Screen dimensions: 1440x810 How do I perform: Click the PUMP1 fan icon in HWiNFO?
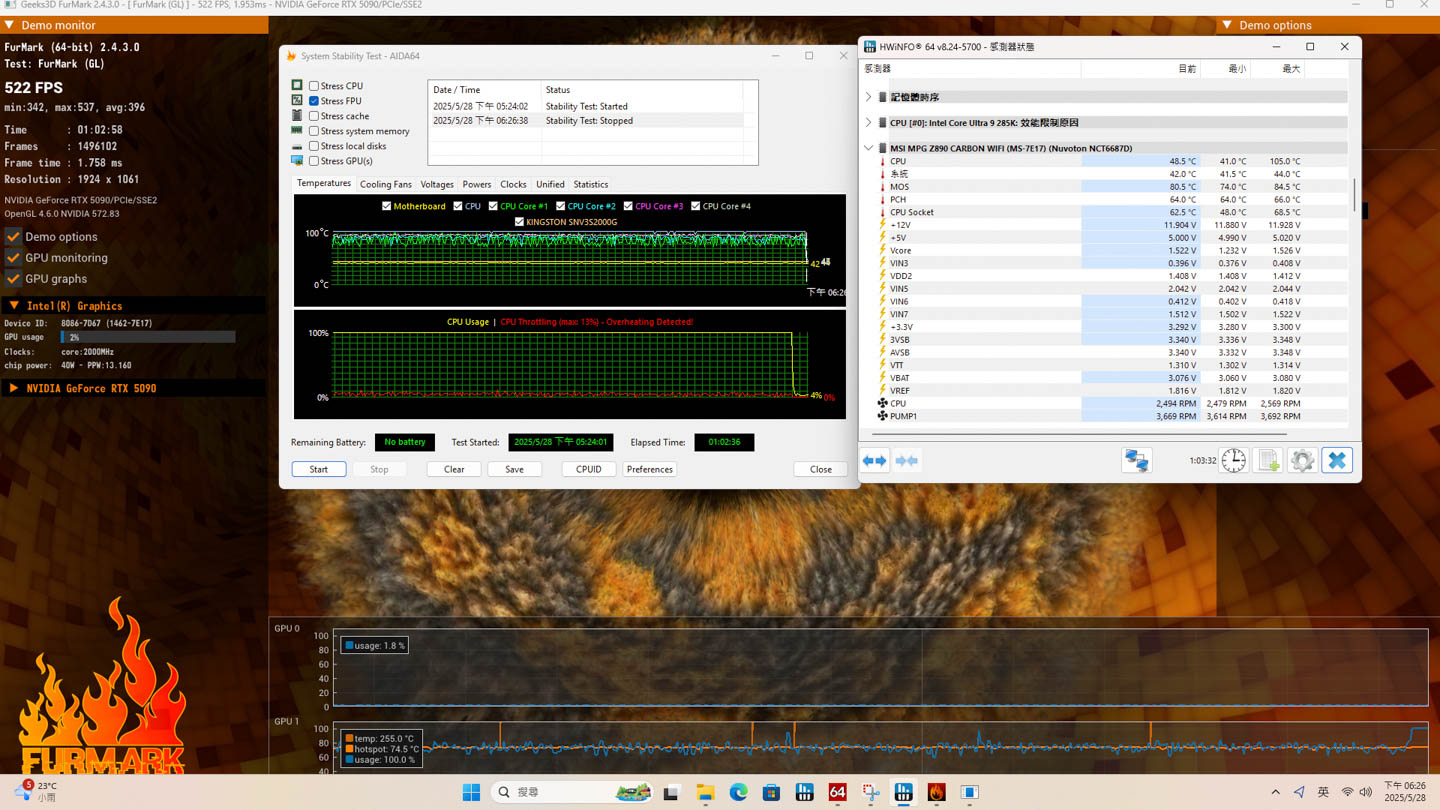point(882,416)
